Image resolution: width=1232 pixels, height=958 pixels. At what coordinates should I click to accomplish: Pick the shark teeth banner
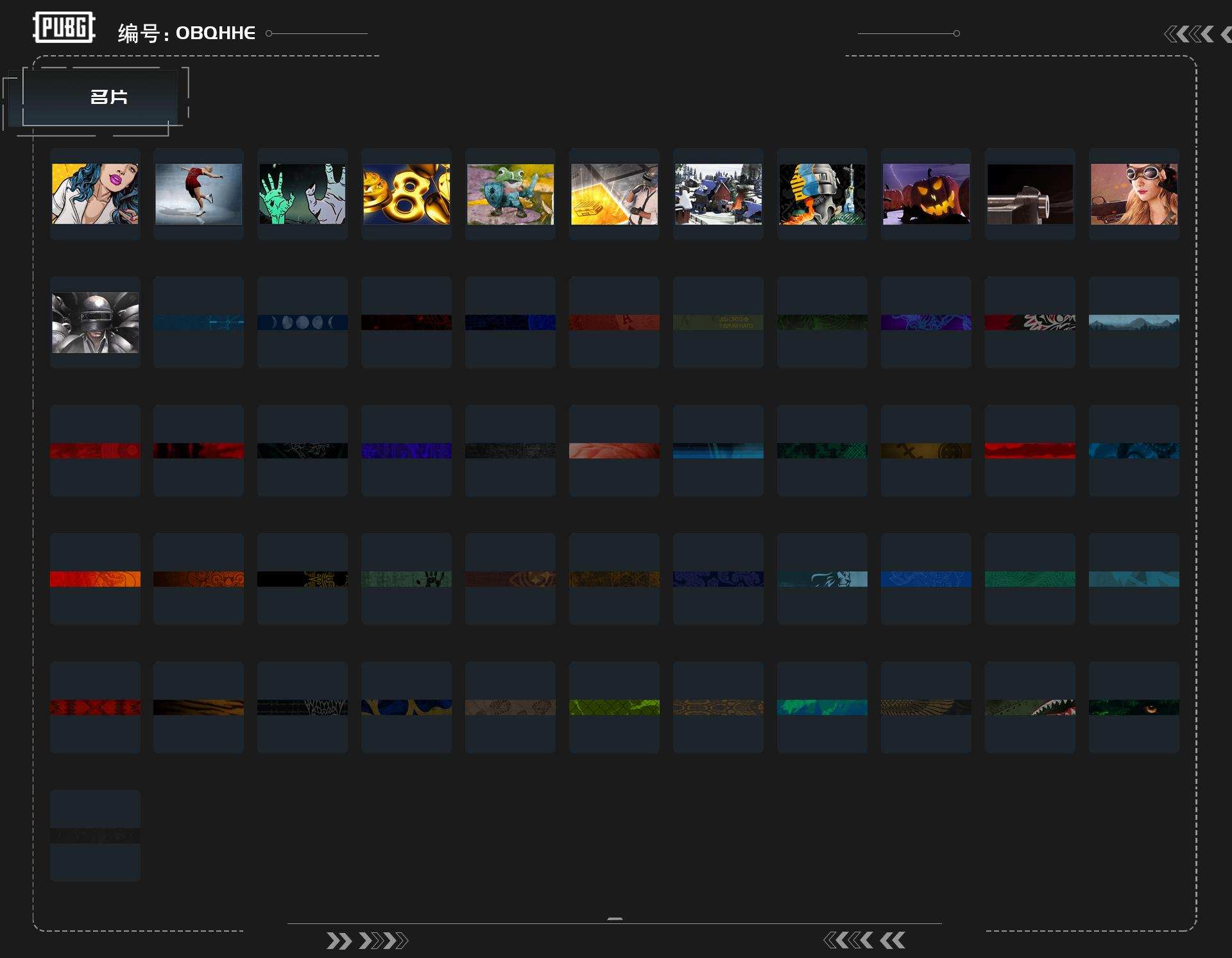pos(1030,707)
